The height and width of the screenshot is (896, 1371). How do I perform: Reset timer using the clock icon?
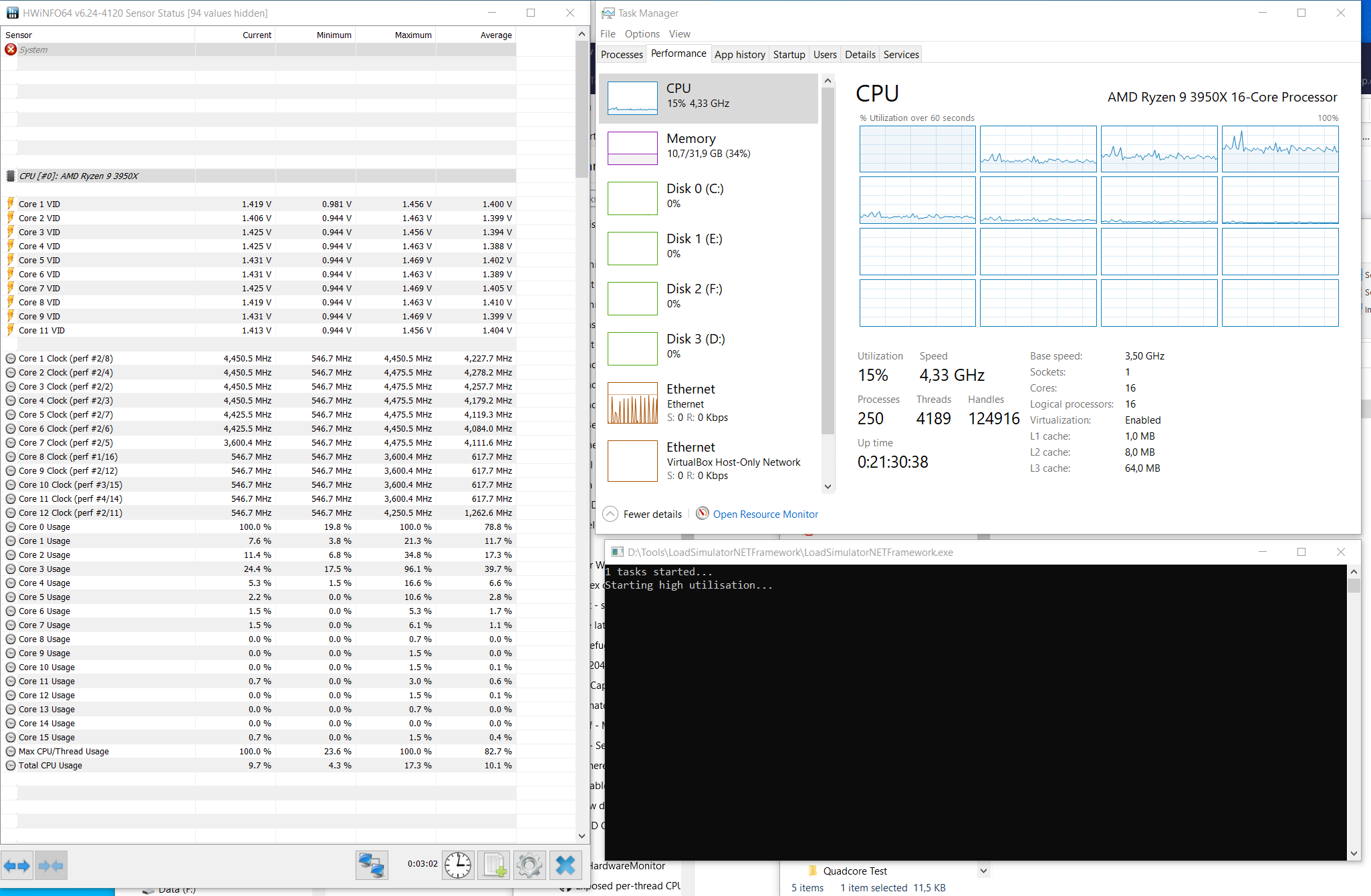click(458, 865)
